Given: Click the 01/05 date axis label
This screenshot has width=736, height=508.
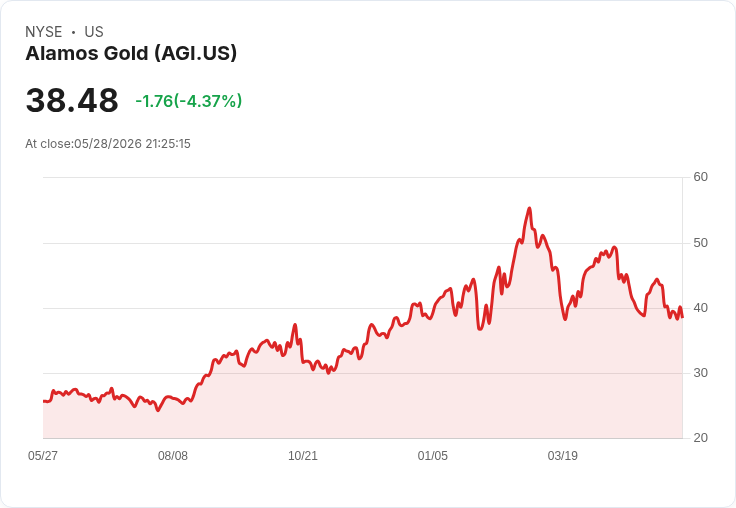Looking at the screenshot, I should (x=433, y=455).
